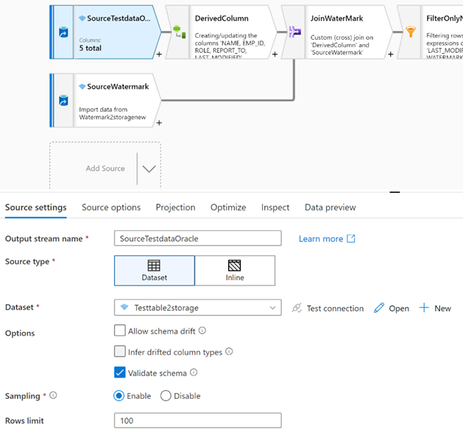This screenshot has width=463, height=432.
Task: Switch to the Projection tab
Action: point(175,207)
